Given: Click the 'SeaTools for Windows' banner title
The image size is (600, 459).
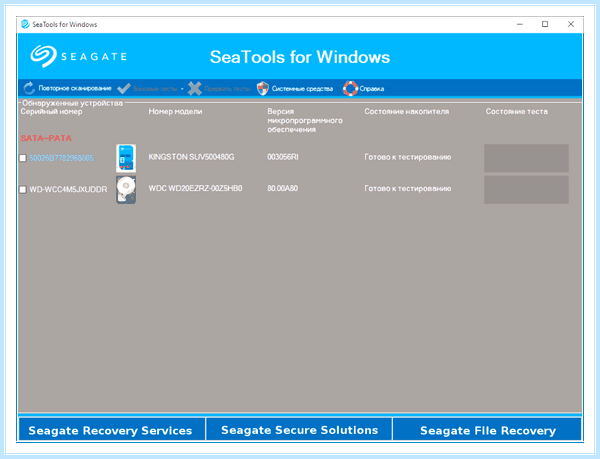Looking at the screenshot, I should coord(300,57).
